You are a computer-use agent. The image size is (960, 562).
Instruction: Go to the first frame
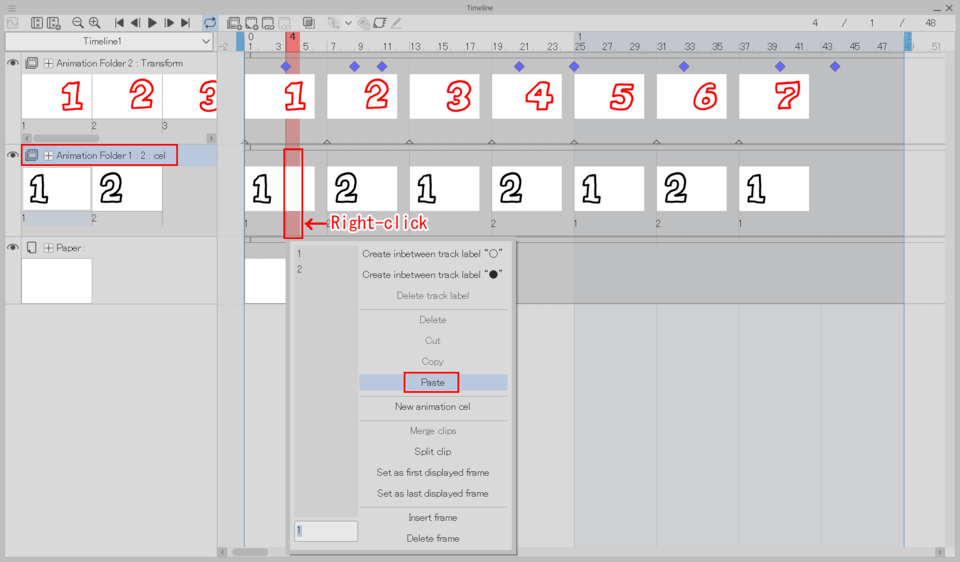coord(119,23)
